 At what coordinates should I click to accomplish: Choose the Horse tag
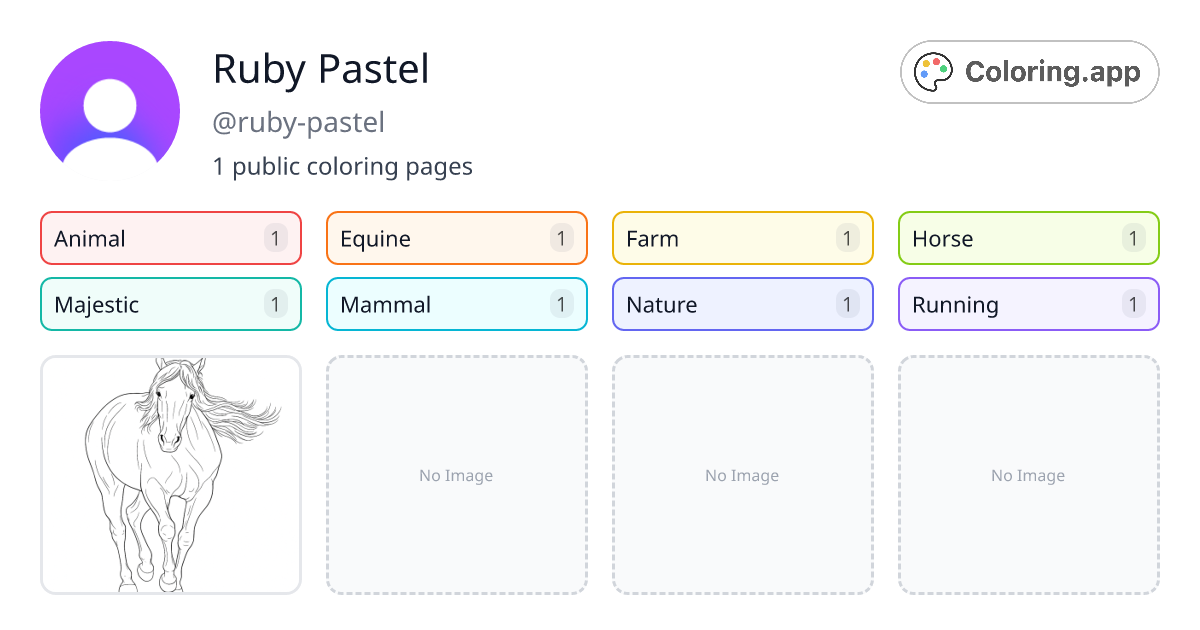click(1029, 238)
